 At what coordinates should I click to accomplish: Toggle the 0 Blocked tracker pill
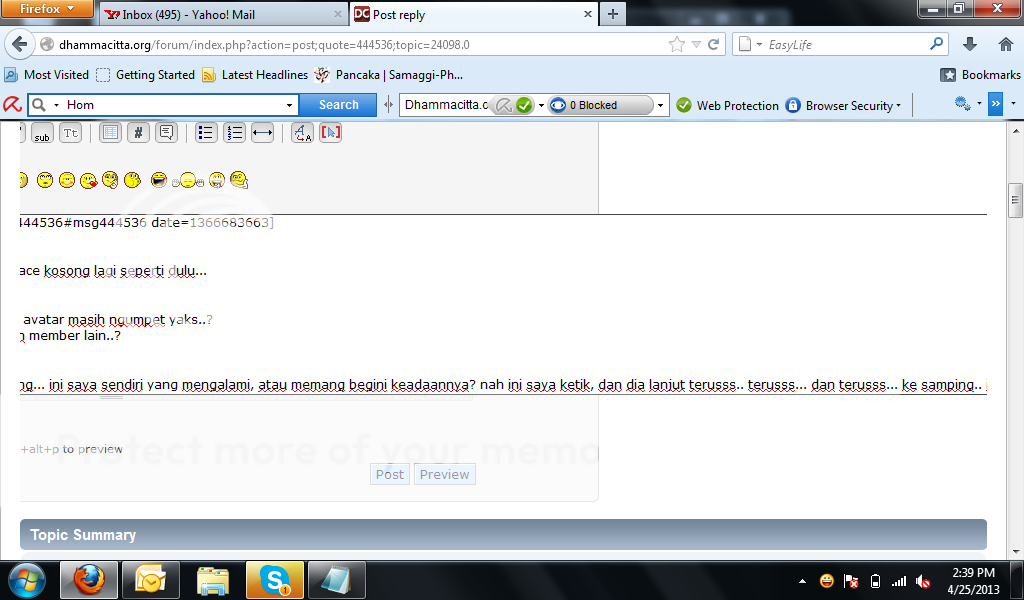point(600,105)
